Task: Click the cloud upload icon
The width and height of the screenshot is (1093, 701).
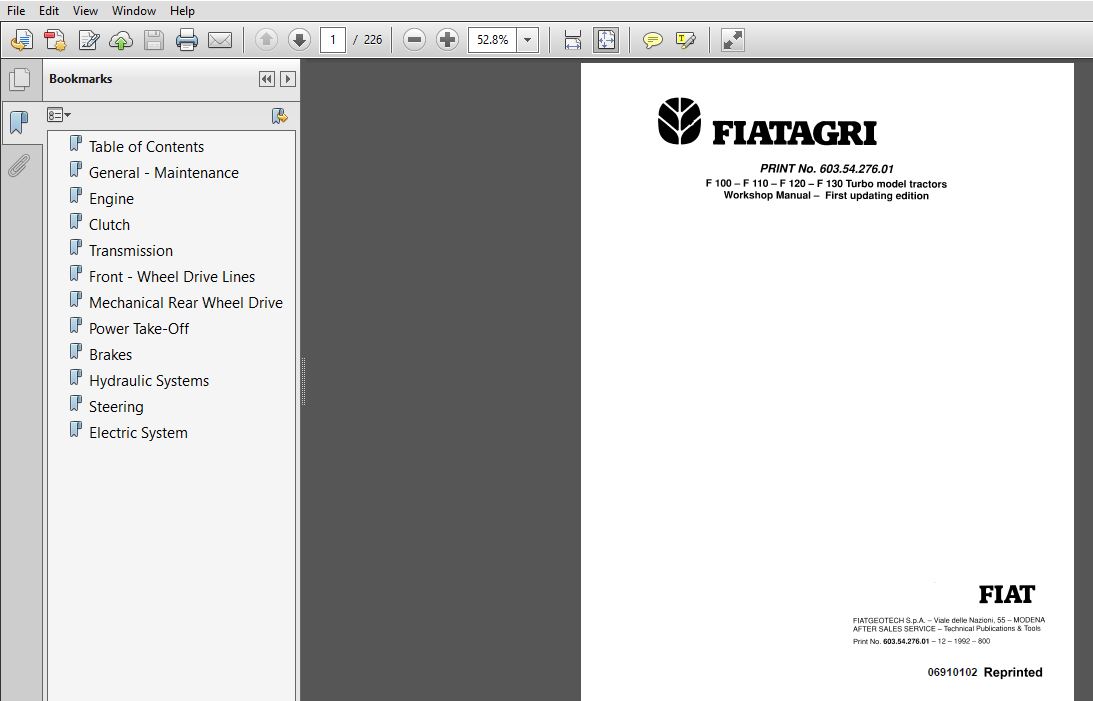Action: tap(121, 40)
